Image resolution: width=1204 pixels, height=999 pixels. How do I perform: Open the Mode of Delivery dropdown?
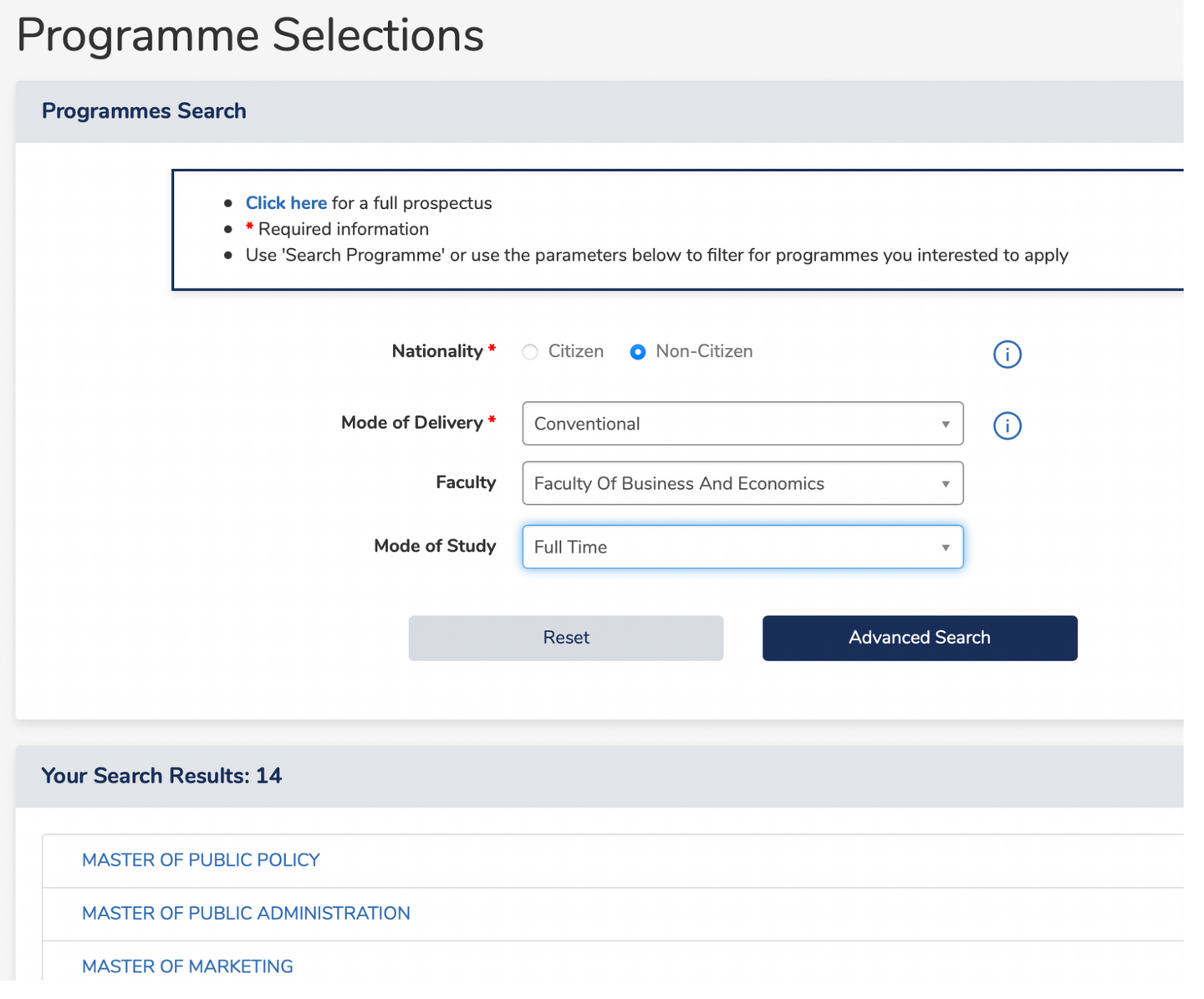coord(742,424)
